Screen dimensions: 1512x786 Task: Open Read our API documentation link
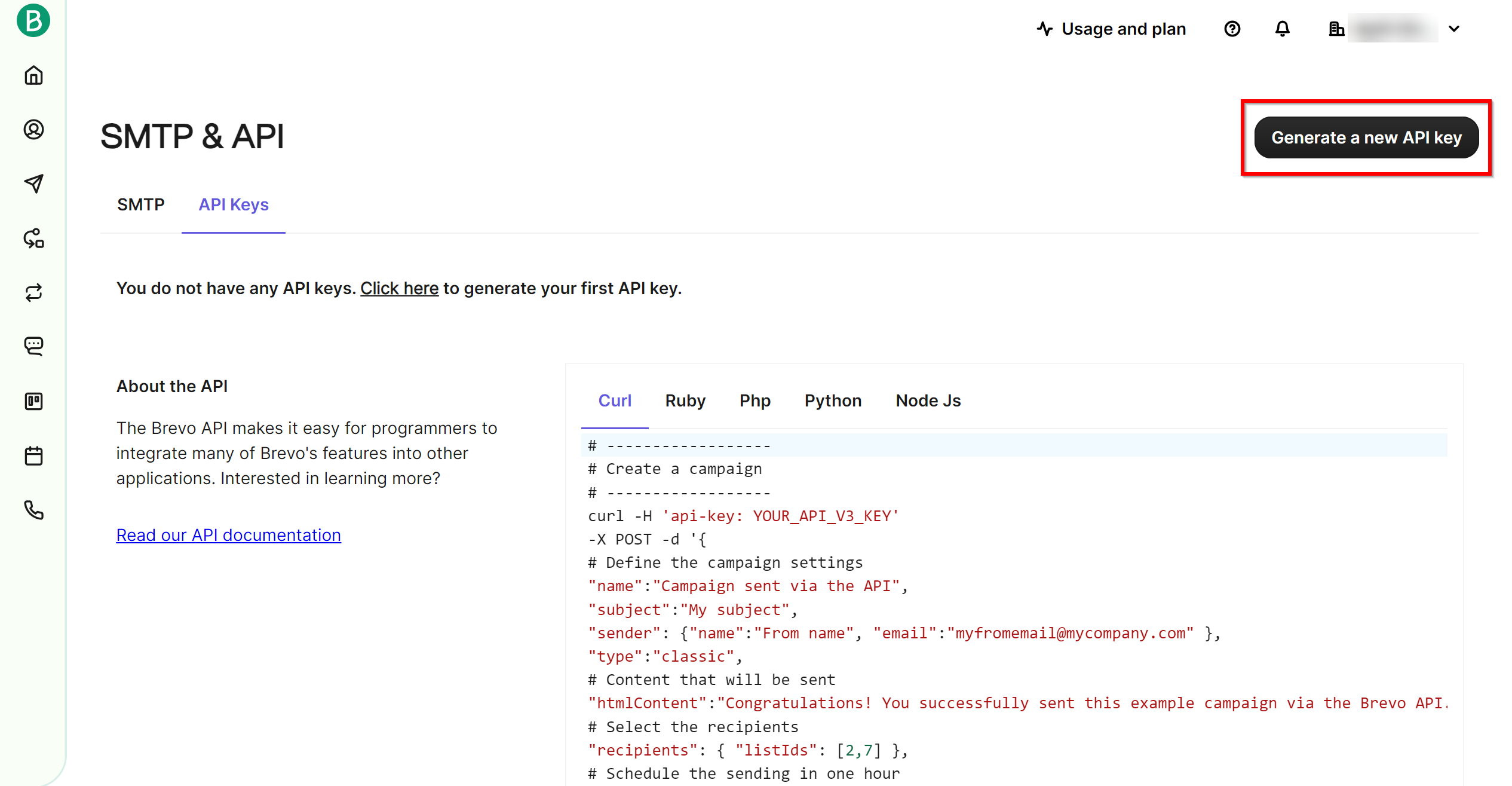point(228,534)
